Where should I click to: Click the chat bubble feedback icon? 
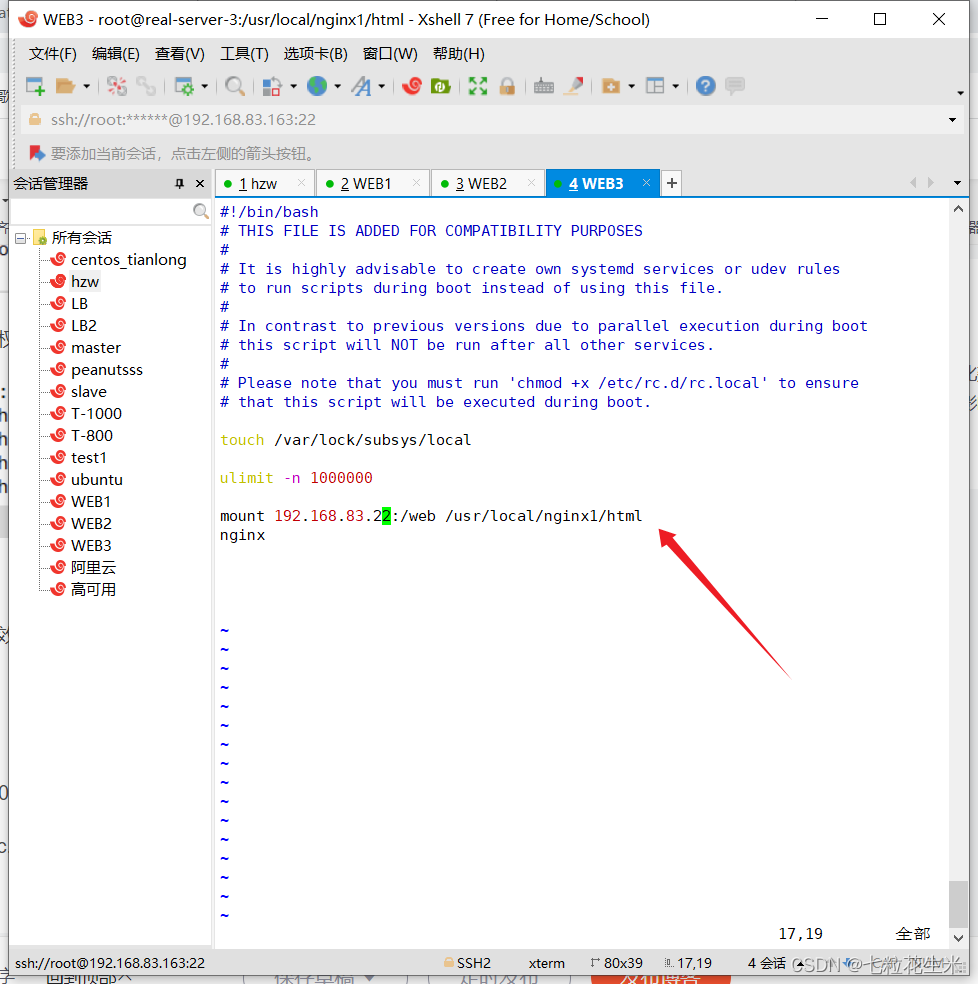pos(735,86)
